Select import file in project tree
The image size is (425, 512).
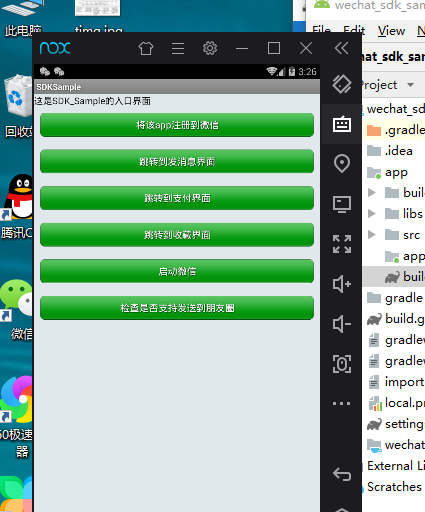click(396, 382)
